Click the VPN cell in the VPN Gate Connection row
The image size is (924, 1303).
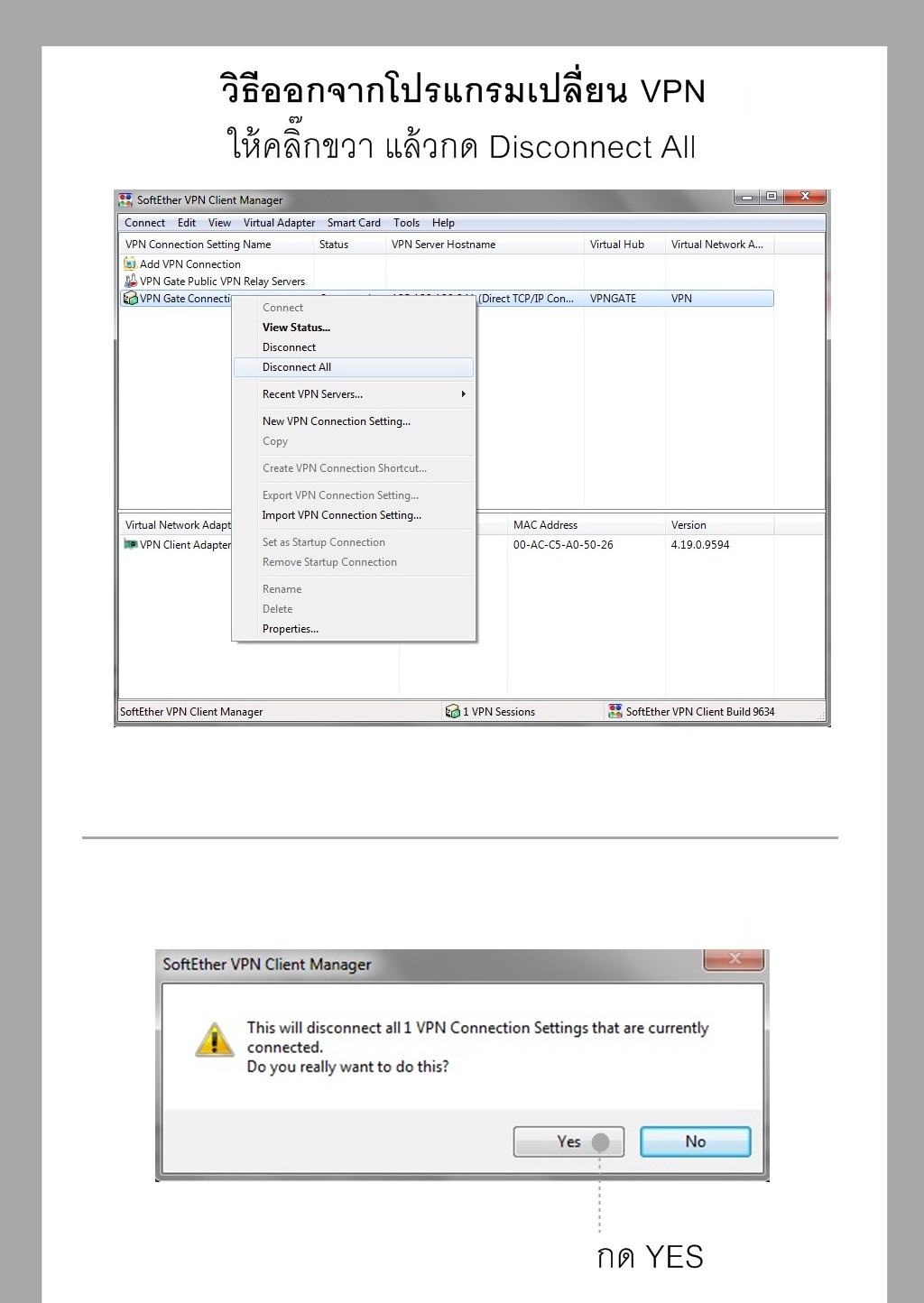click(x=681, y=299)
